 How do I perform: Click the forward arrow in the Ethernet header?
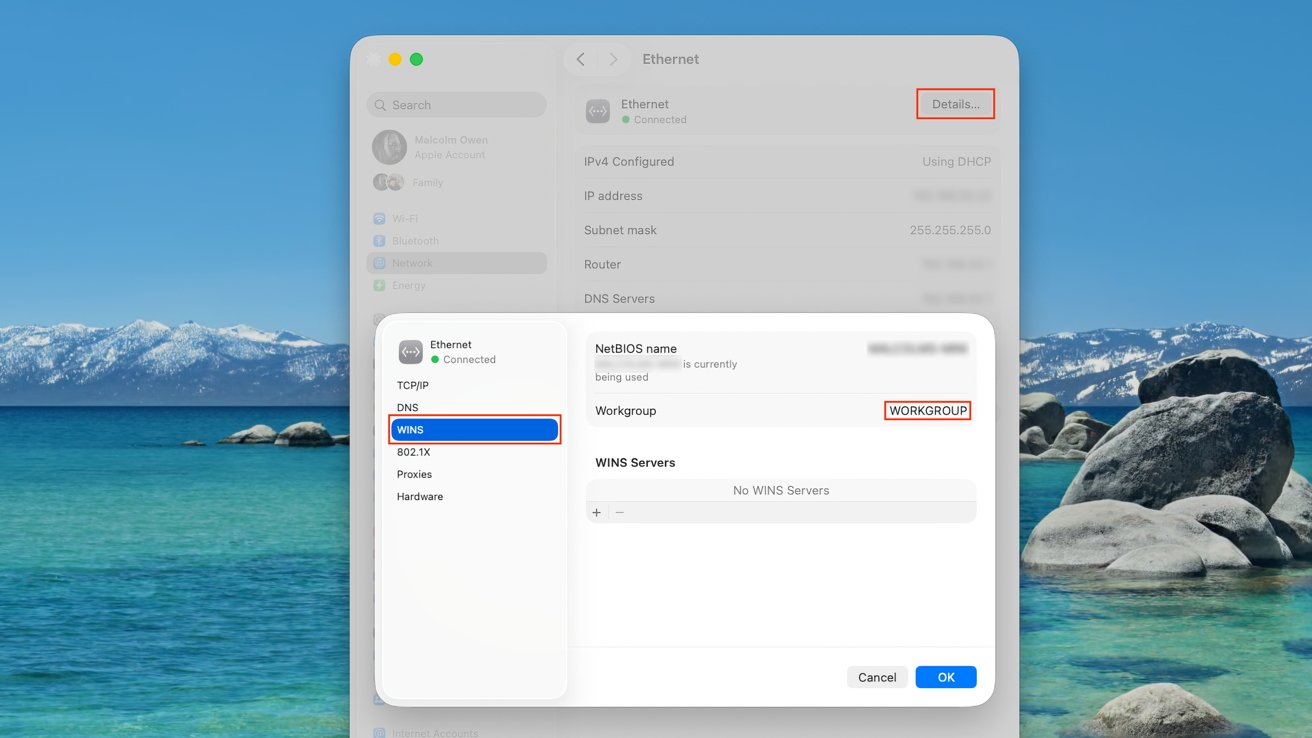[613, 60]
